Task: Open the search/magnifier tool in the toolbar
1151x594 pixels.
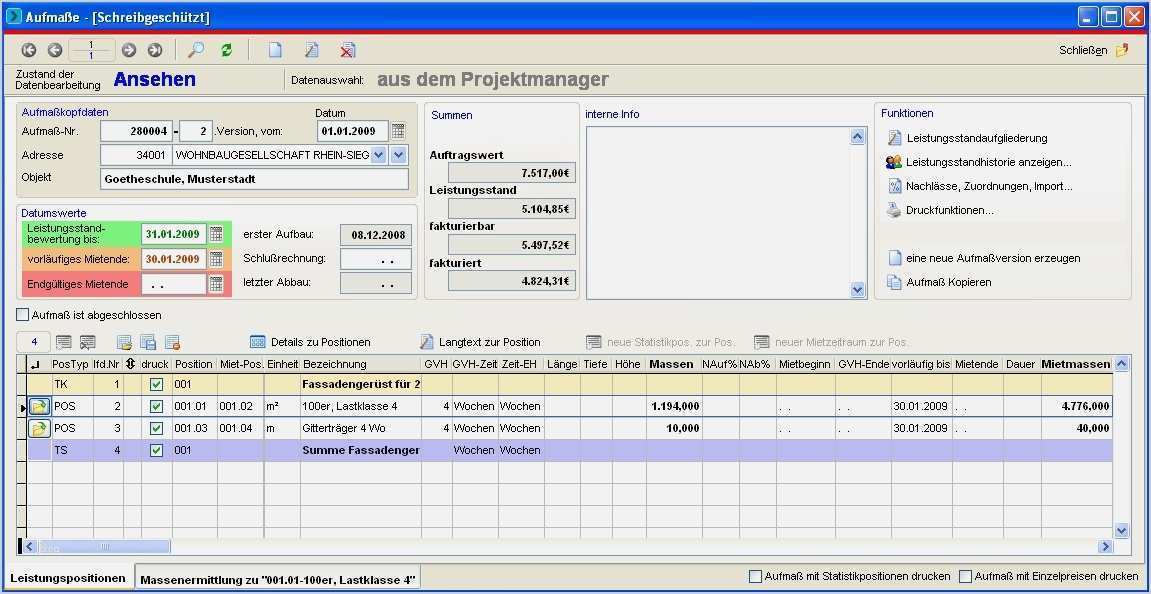Action: pyautogui.click(x=196, y=50)
